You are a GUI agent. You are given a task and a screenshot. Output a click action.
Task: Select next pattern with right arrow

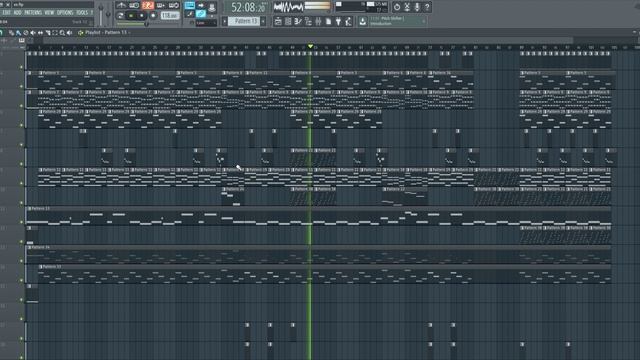click(x=263, y=21)
